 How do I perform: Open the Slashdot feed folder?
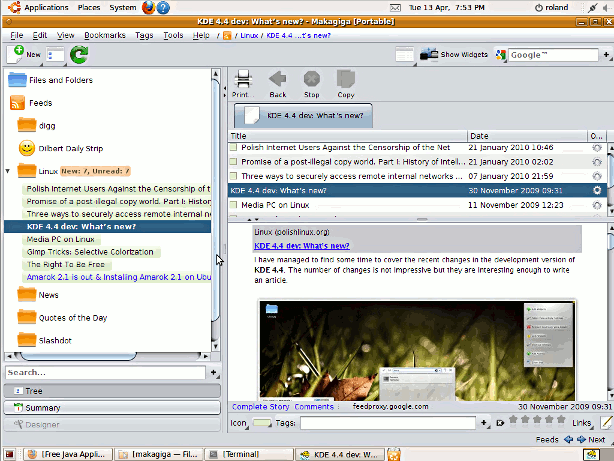(27, 340)
